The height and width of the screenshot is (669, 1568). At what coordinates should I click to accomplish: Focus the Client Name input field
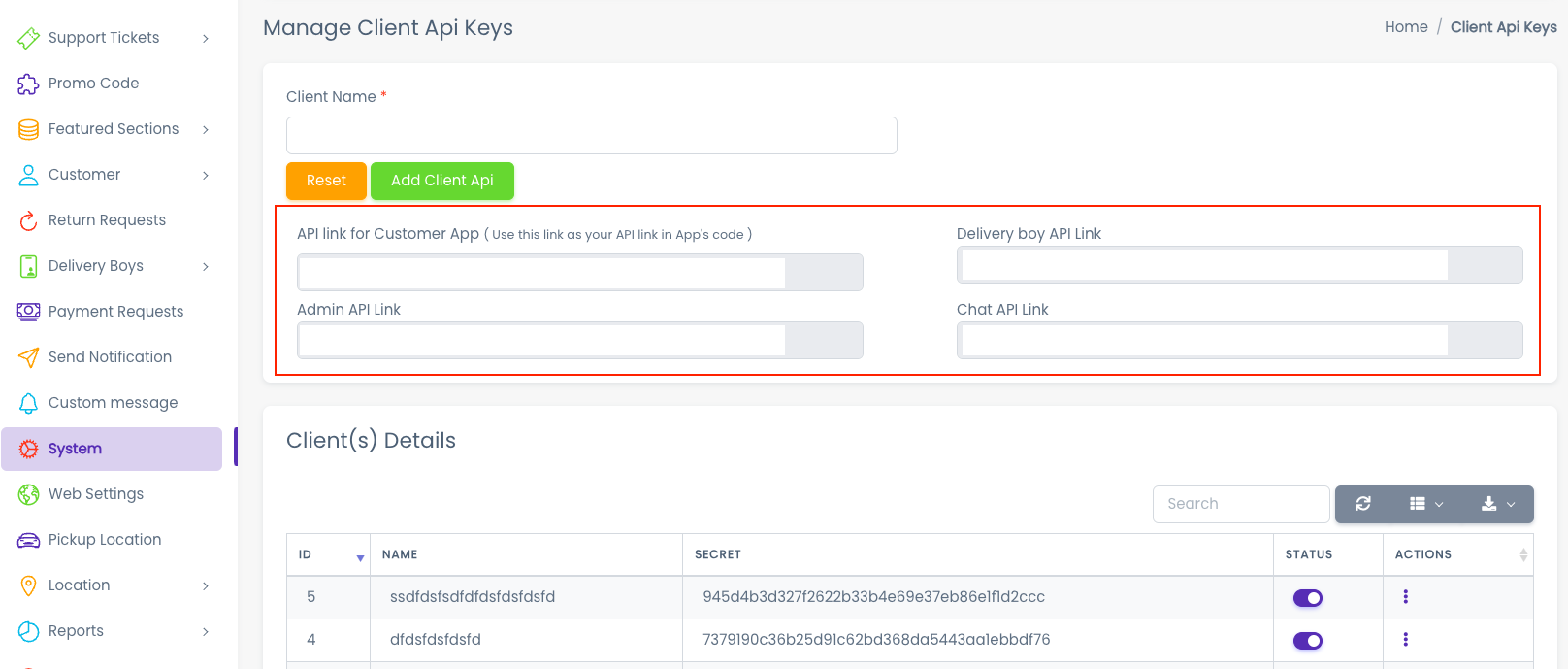point(591,136)
